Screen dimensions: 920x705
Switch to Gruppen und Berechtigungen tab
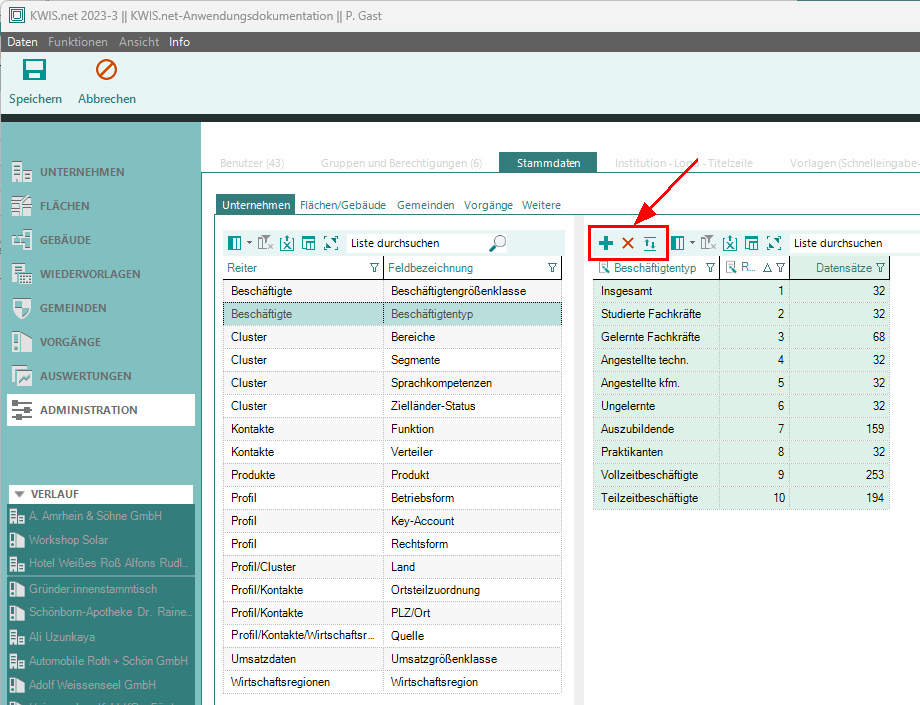pyautogui.click(x=401, y=163)
